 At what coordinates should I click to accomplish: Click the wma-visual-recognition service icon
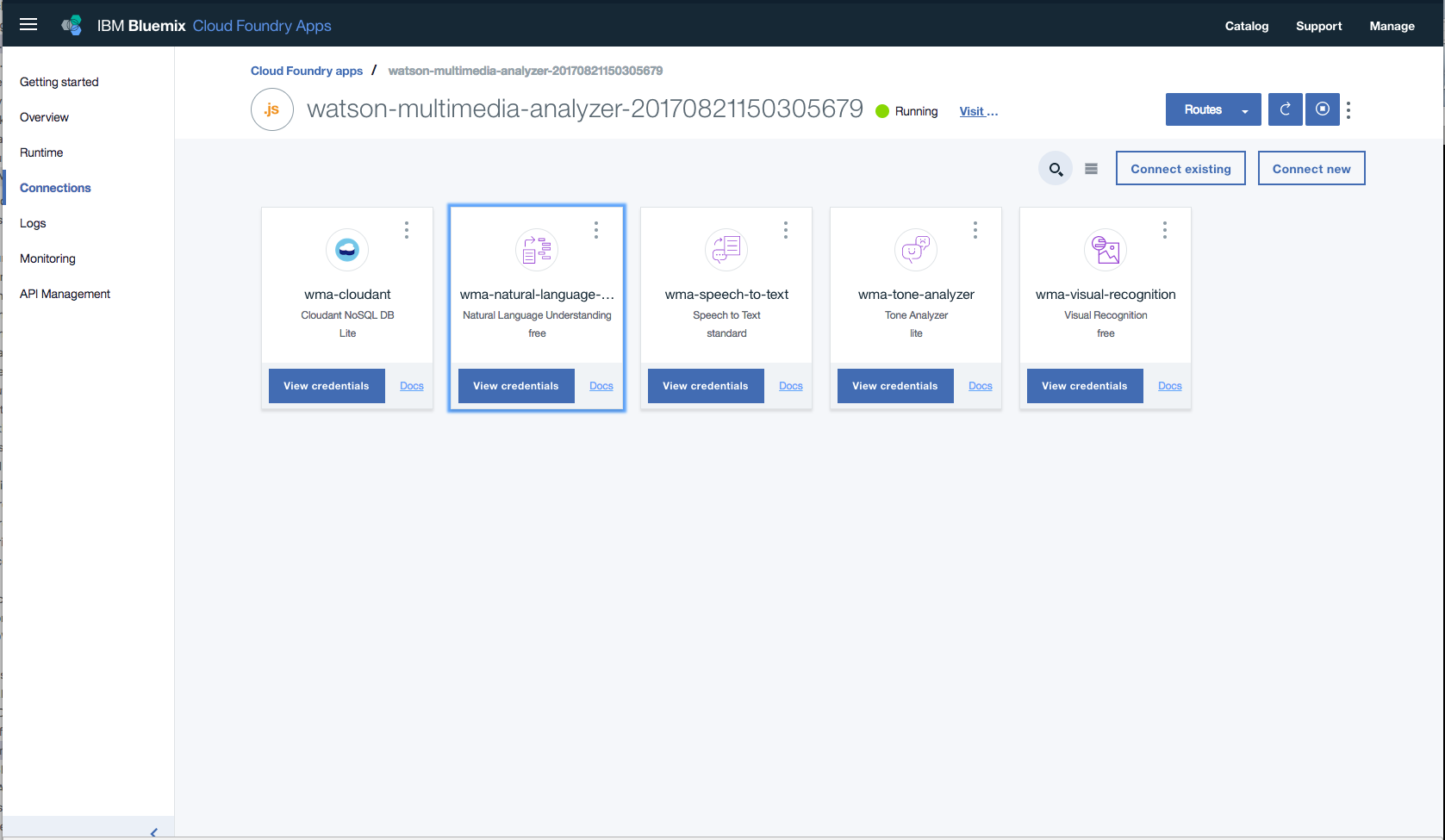pos(1106,250)
